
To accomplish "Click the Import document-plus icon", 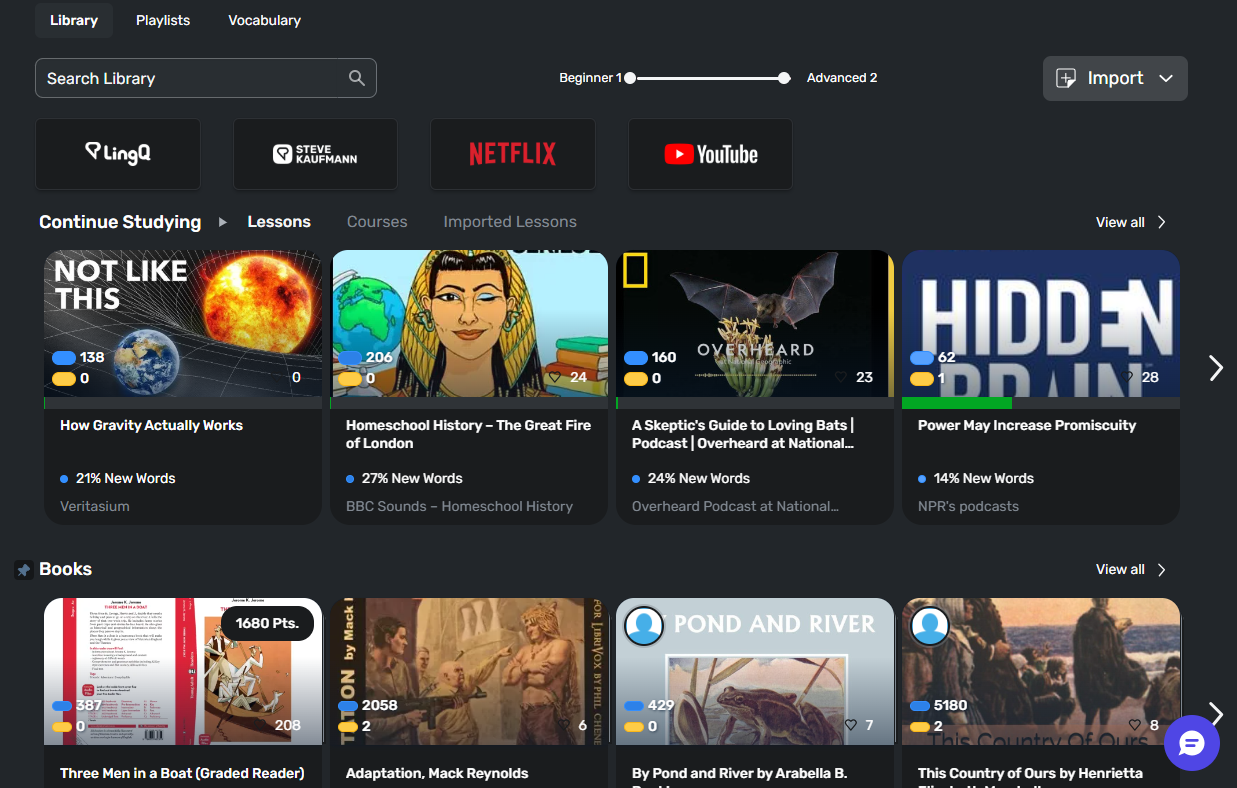I will click(1066, 78).
